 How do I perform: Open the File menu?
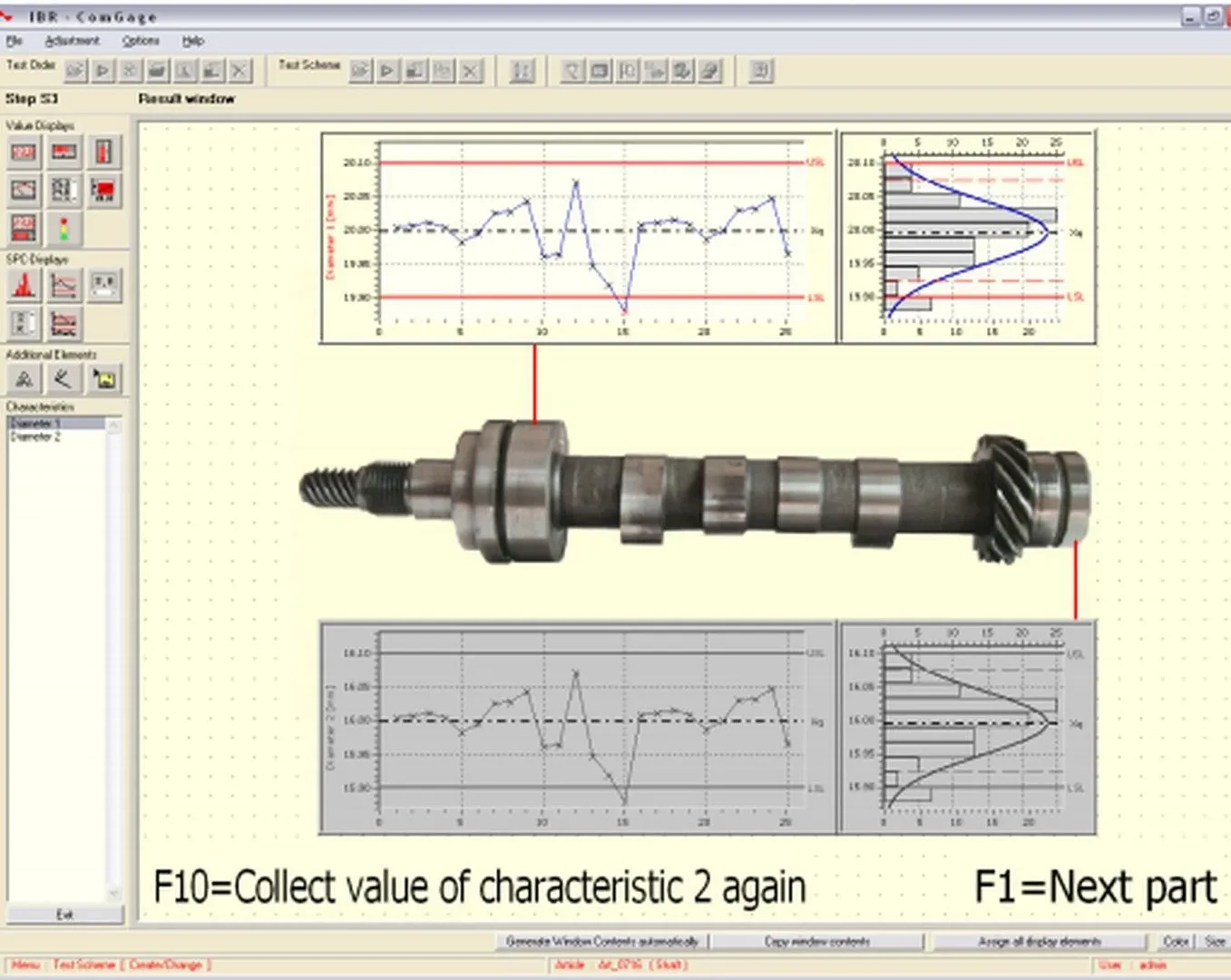[14, 41]
